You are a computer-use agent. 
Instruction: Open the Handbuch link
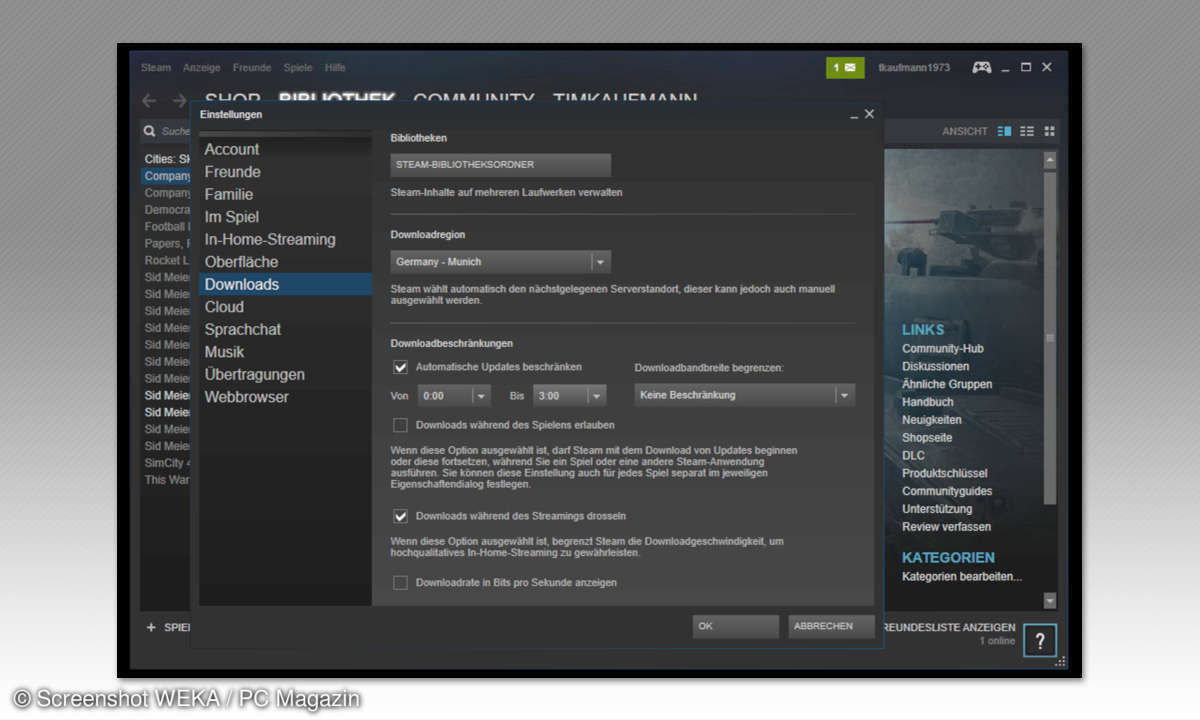coord(928,402)
